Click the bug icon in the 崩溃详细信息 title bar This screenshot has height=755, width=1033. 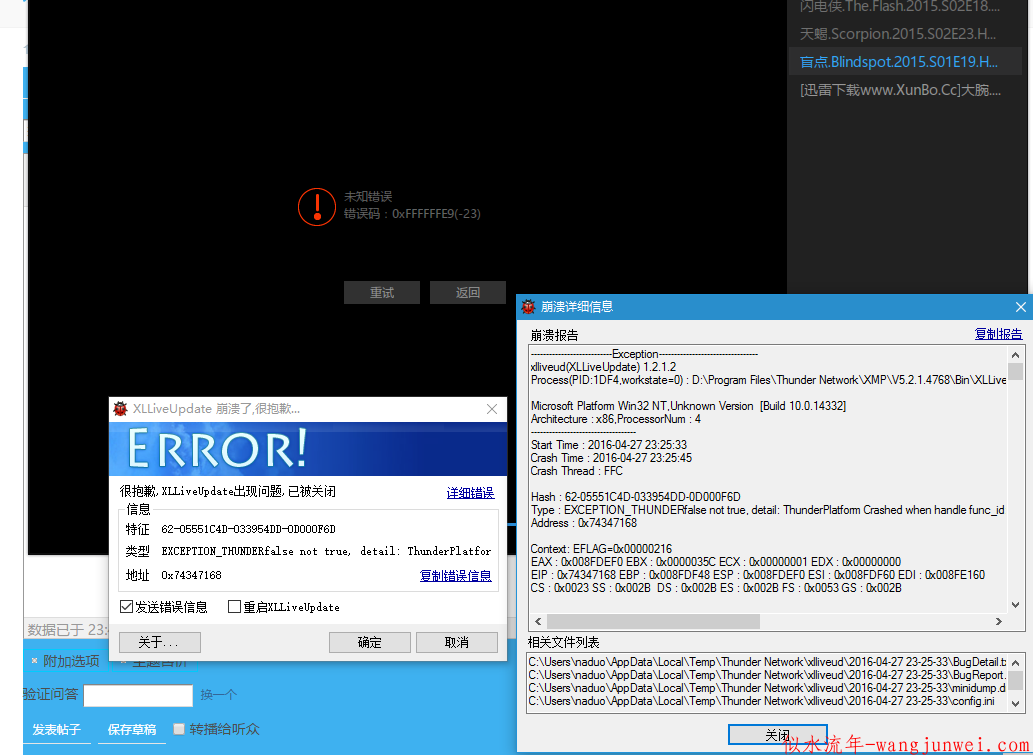(528, 307)
